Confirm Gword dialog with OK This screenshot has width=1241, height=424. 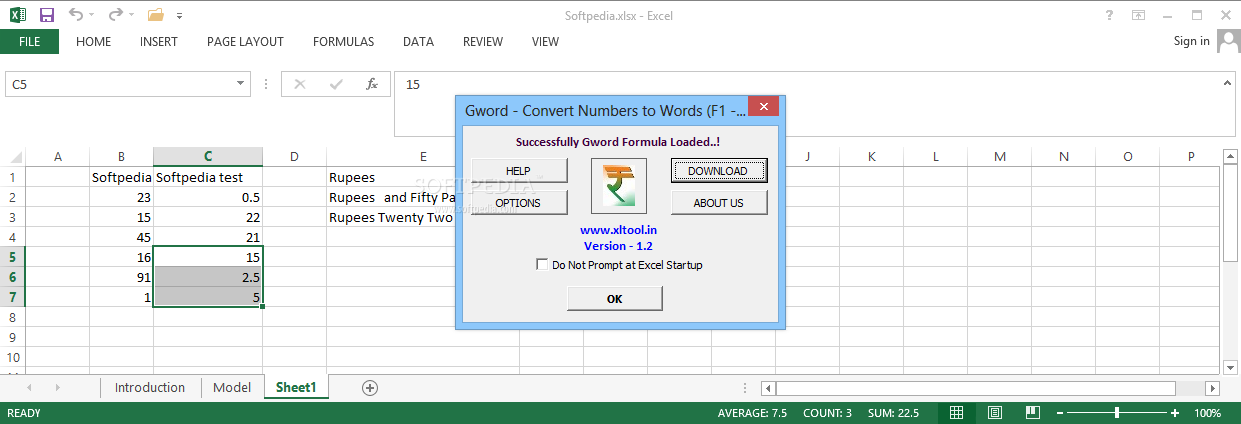coord(614,299)
